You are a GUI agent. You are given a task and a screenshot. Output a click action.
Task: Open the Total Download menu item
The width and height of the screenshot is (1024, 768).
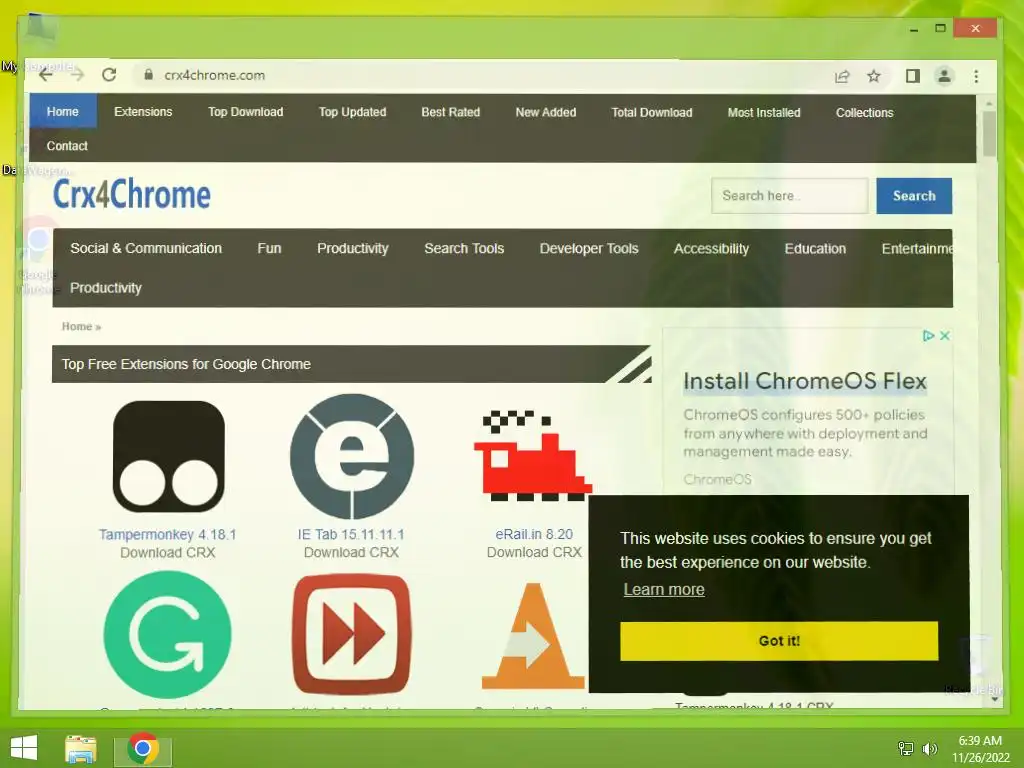click(x=652, y=112)
